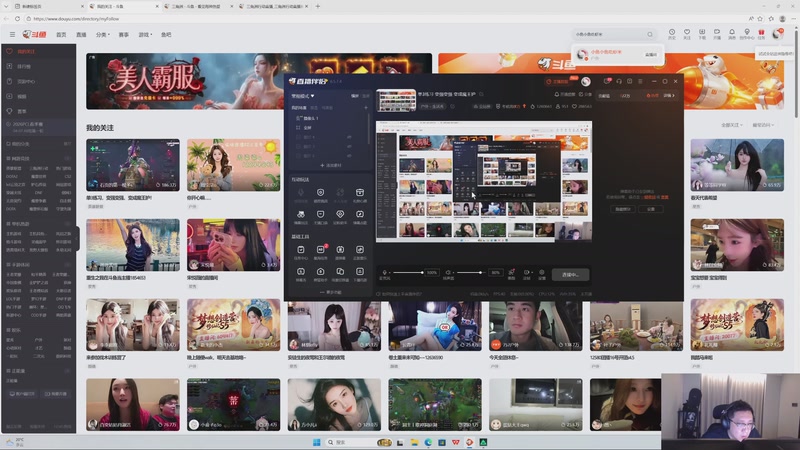Image resolution: width=800 pixels, height=450 pixels.
Task: Open the 关注 heart icon in header
Action: [687, 34]
